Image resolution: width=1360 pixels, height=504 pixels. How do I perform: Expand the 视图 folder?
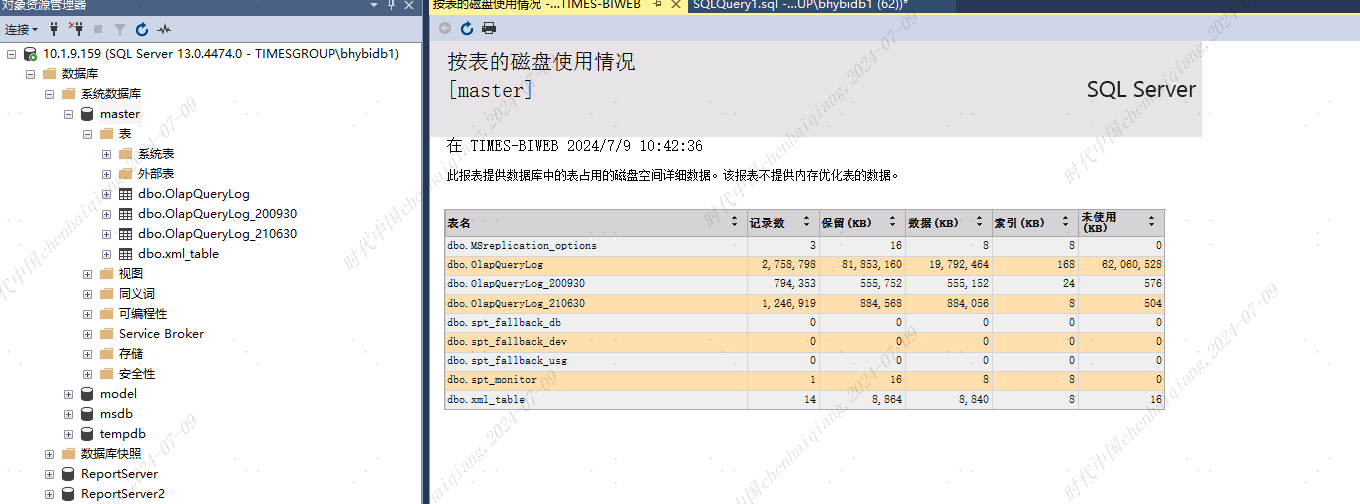pos(87,274)
